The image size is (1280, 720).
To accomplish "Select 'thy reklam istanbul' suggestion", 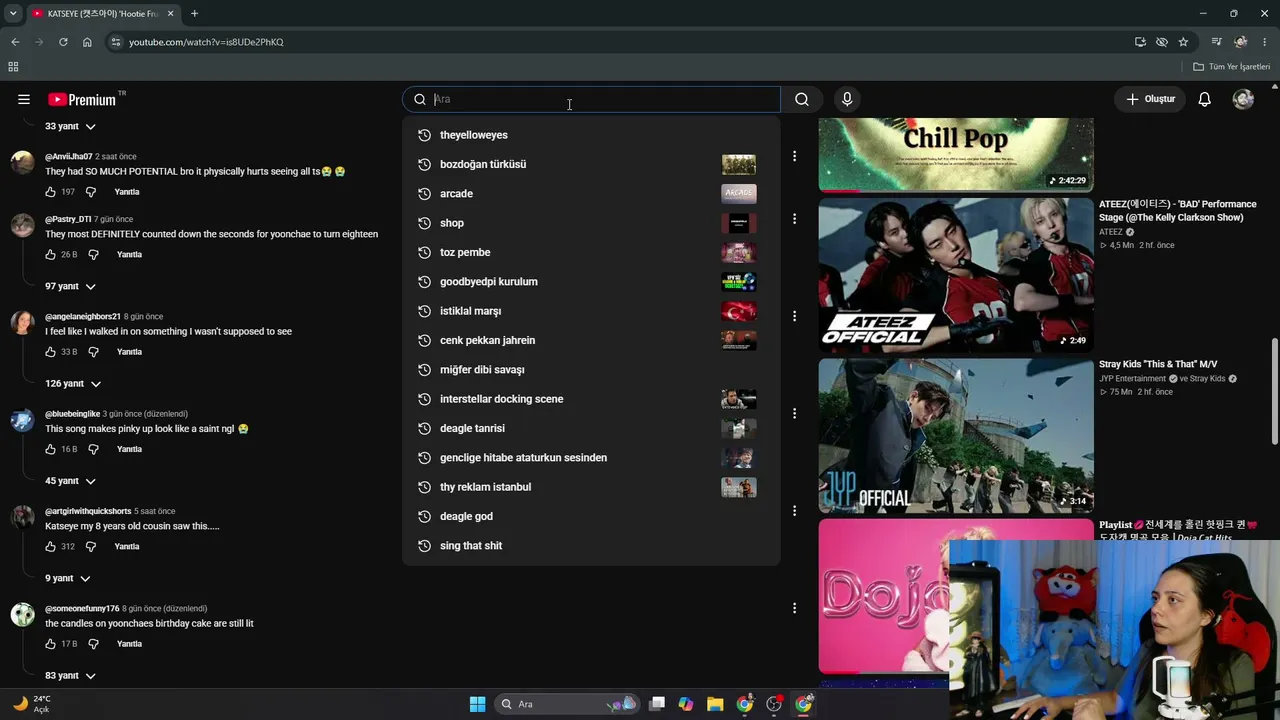I will tap(591, 487).
